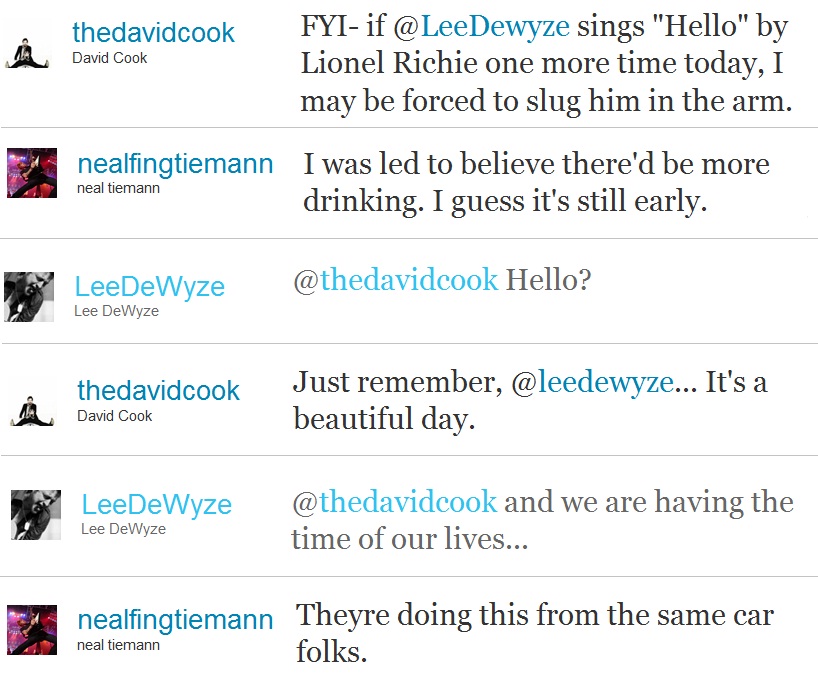The width and height of the screenshot is (818, 690).
Task: Click 'neal tiemann' display name on the drinking tweet
Action: tap(118, 188)
